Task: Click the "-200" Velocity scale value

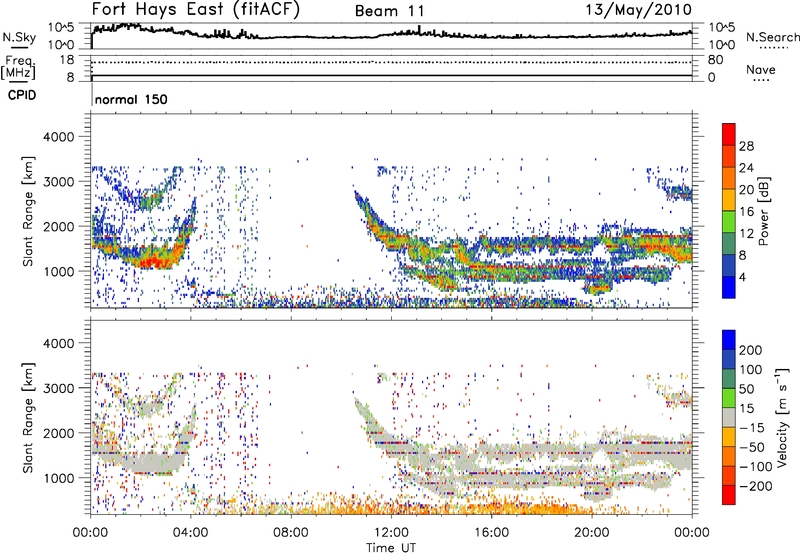Action: click(x=755, y=486)
